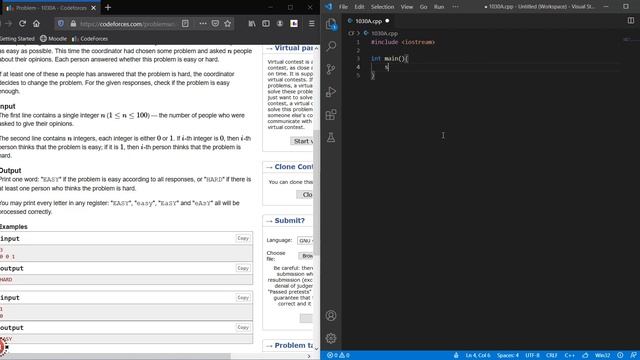
Task: Open Firefox hamburger menu
Action: pos(311,24)
